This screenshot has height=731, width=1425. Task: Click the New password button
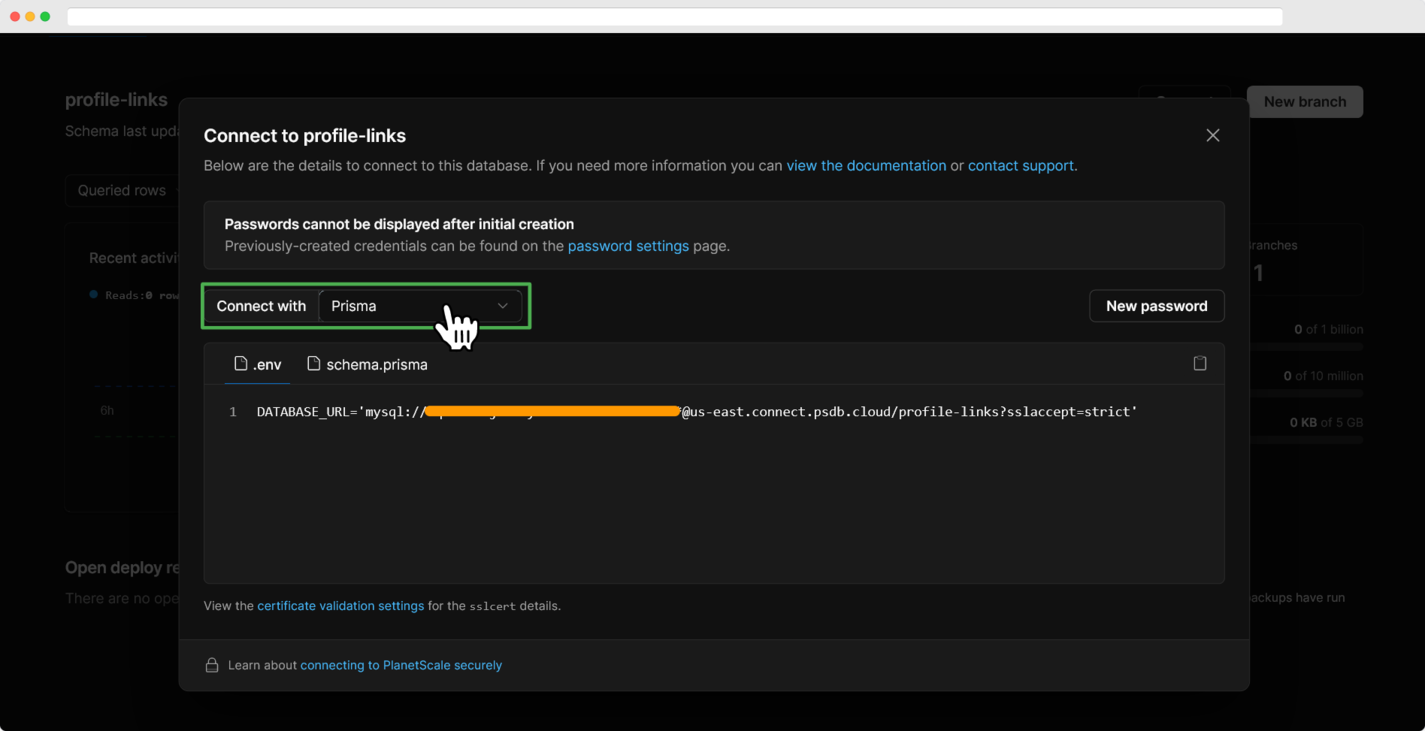click(x=1156, y=306)
